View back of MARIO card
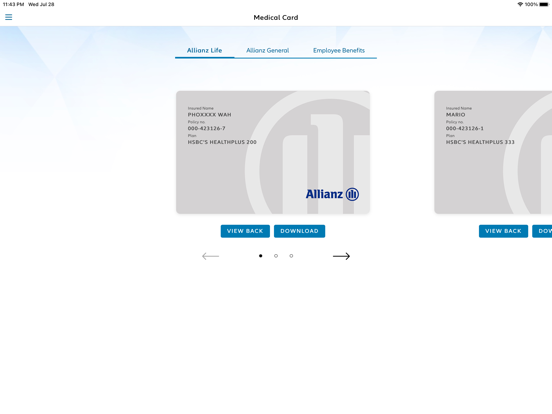 coord(503,231)
